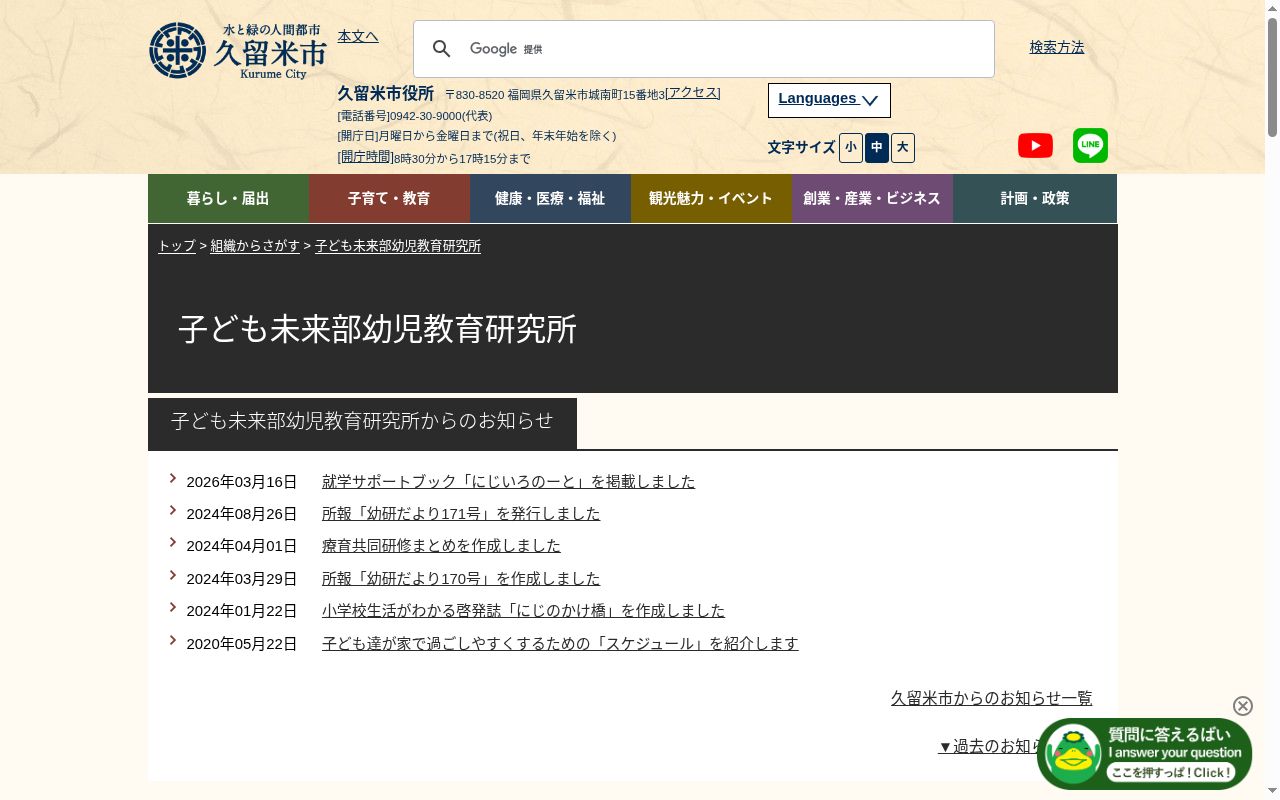Open 療育共同研修まとめ news item
The image size is (1280, 800).
[x=441, y=545]
